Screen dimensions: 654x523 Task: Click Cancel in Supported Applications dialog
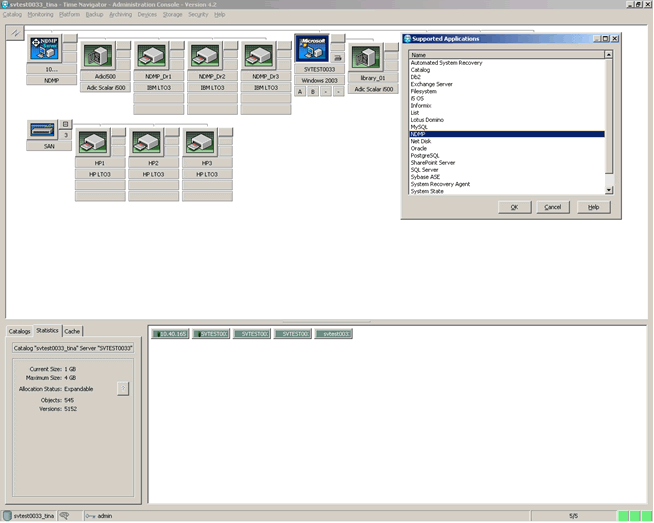pos(553,207)
